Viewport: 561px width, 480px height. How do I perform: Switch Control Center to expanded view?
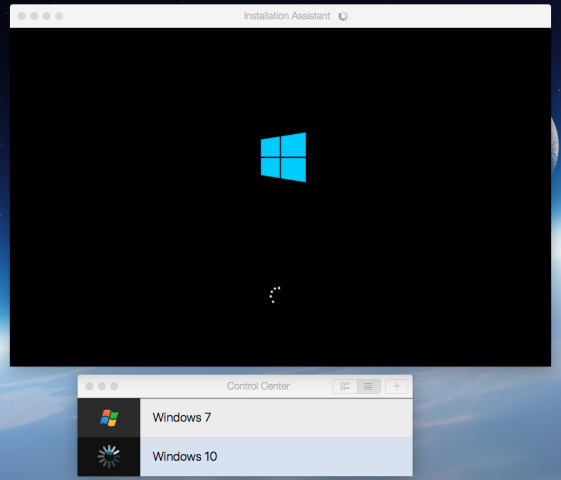point(345,386)
